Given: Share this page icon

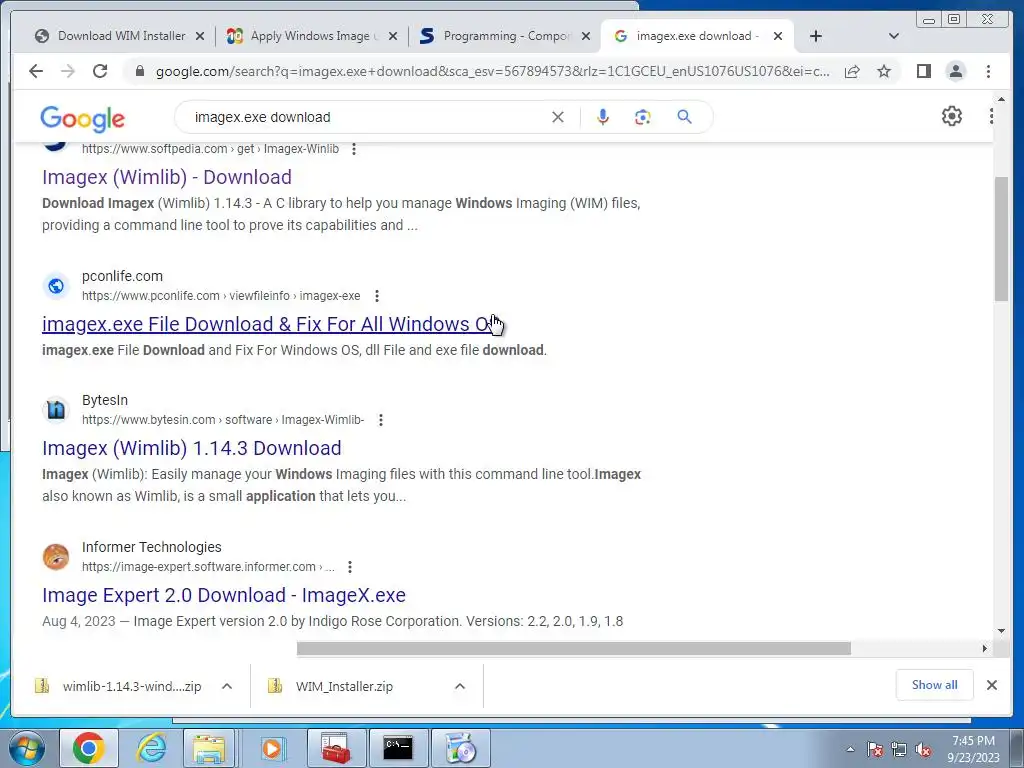Looking at the screenshot, I should pos(852,71).
